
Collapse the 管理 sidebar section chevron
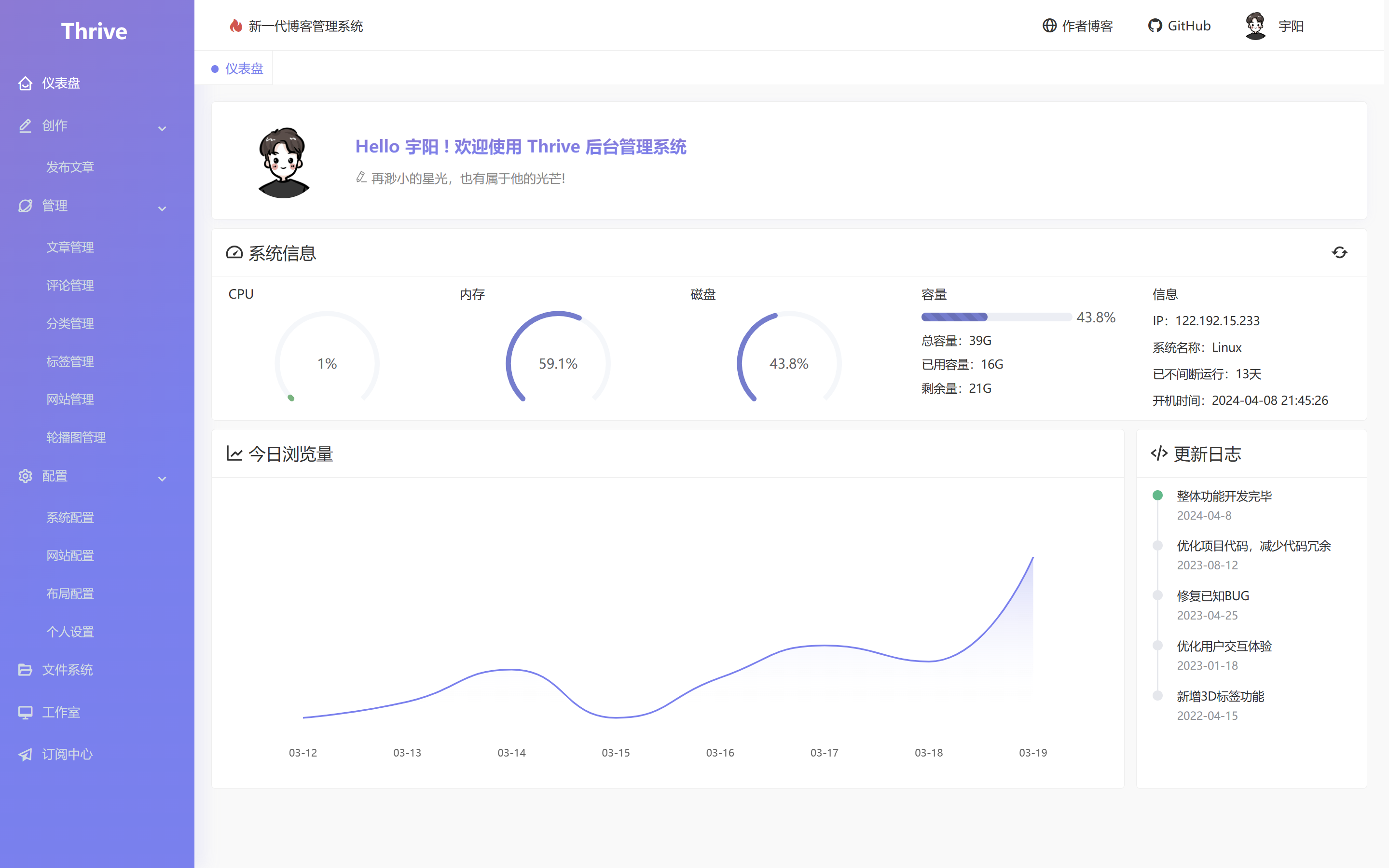coord(162,208)
